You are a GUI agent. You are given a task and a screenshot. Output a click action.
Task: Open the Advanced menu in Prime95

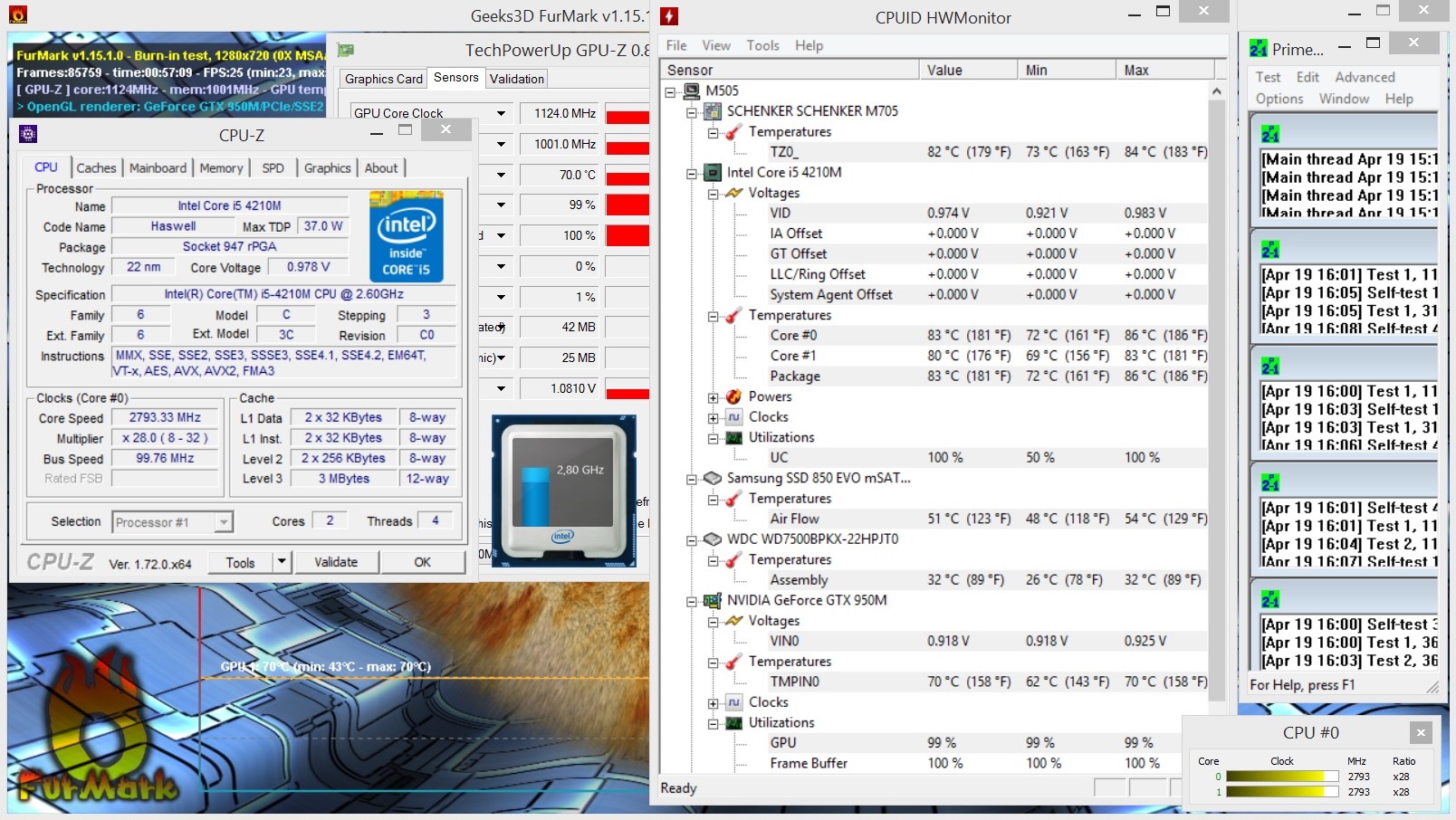click(1365, 77)
